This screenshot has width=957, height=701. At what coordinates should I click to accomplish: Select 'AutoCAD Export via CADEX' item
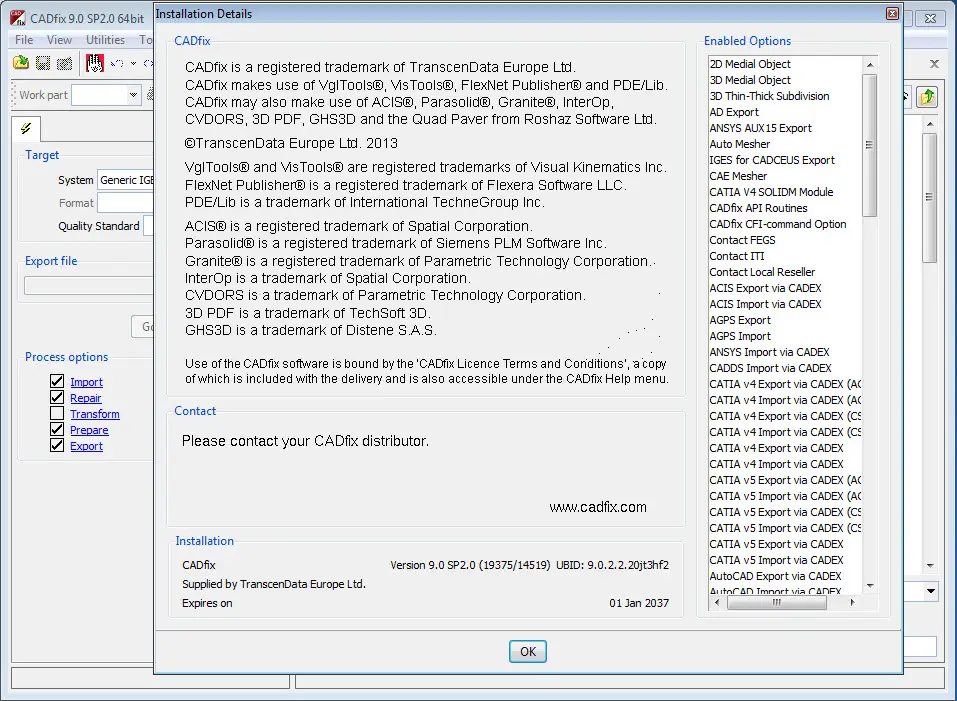click(x=775, y=576)
